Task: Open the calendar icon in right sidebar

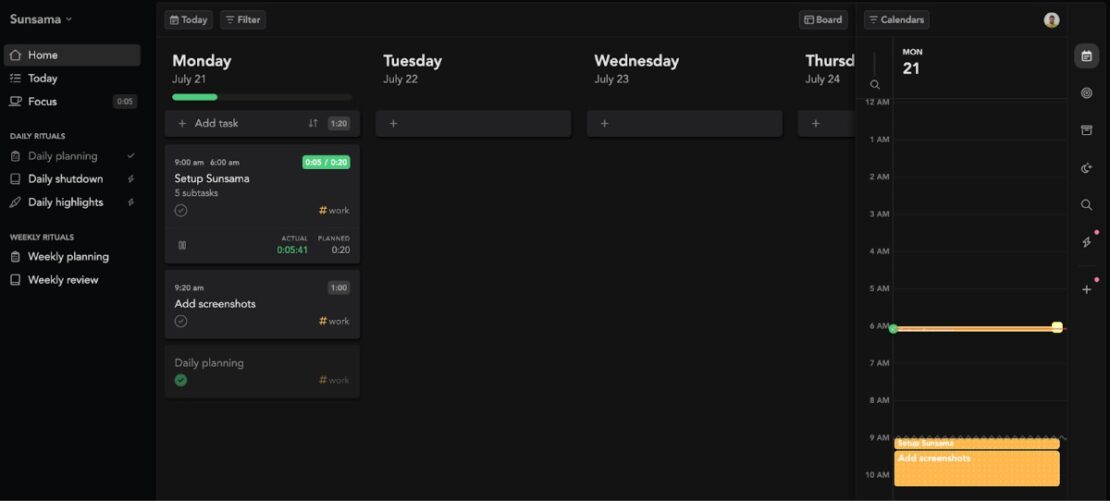Action: [1087, 56]
